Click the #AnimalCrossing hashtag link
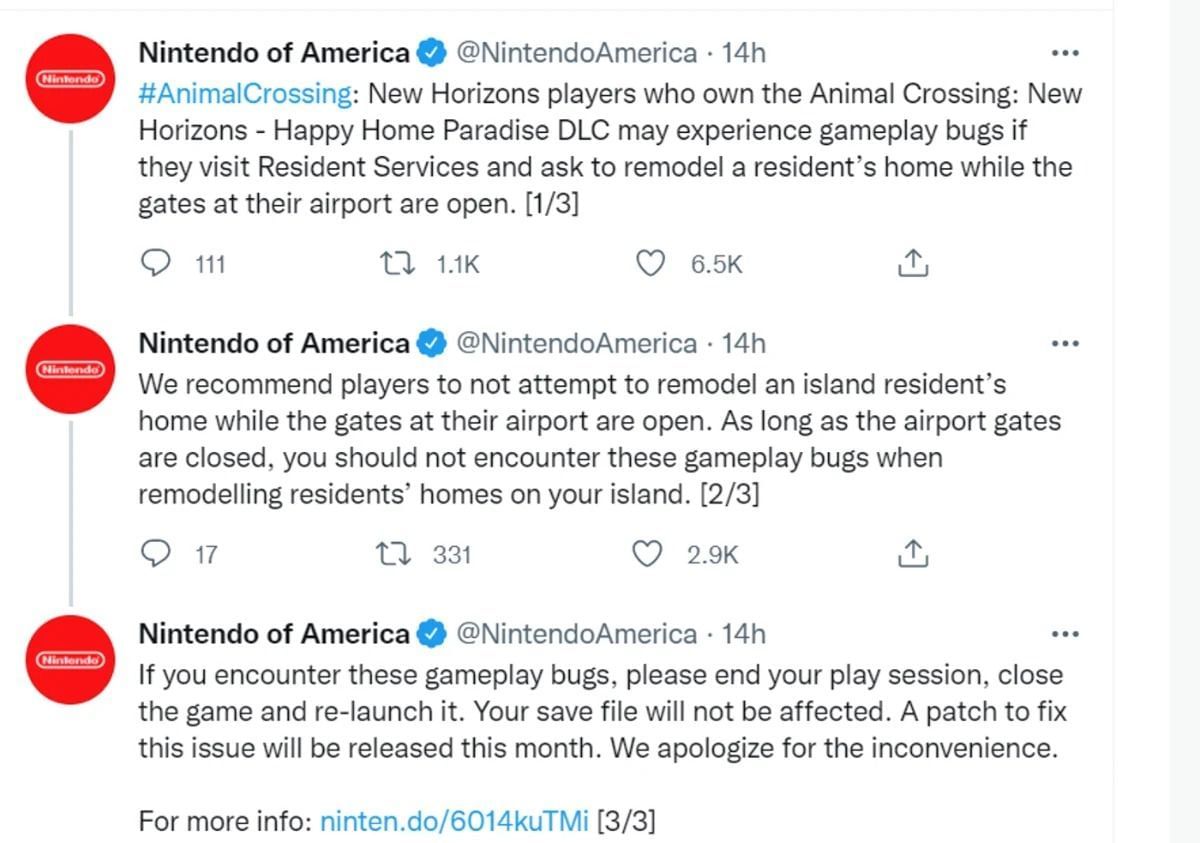 coord(245,94)
